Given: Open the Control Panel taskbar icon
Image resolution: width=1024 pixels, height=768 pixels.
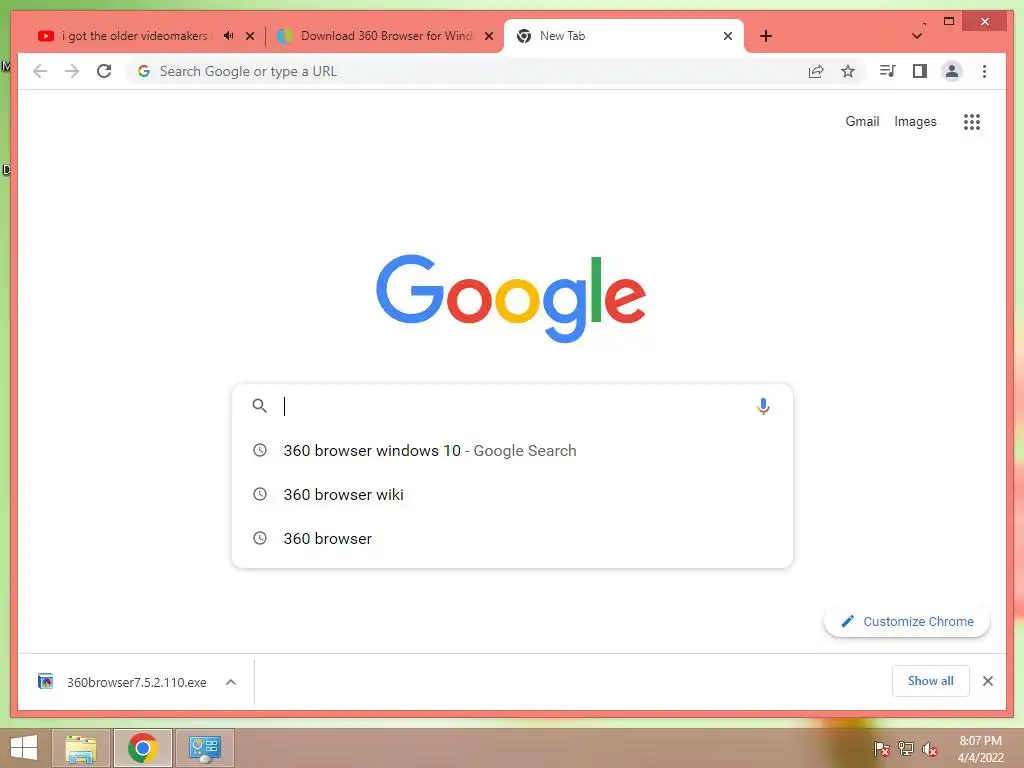Looking at the screenshot, I should coord(205,748).
